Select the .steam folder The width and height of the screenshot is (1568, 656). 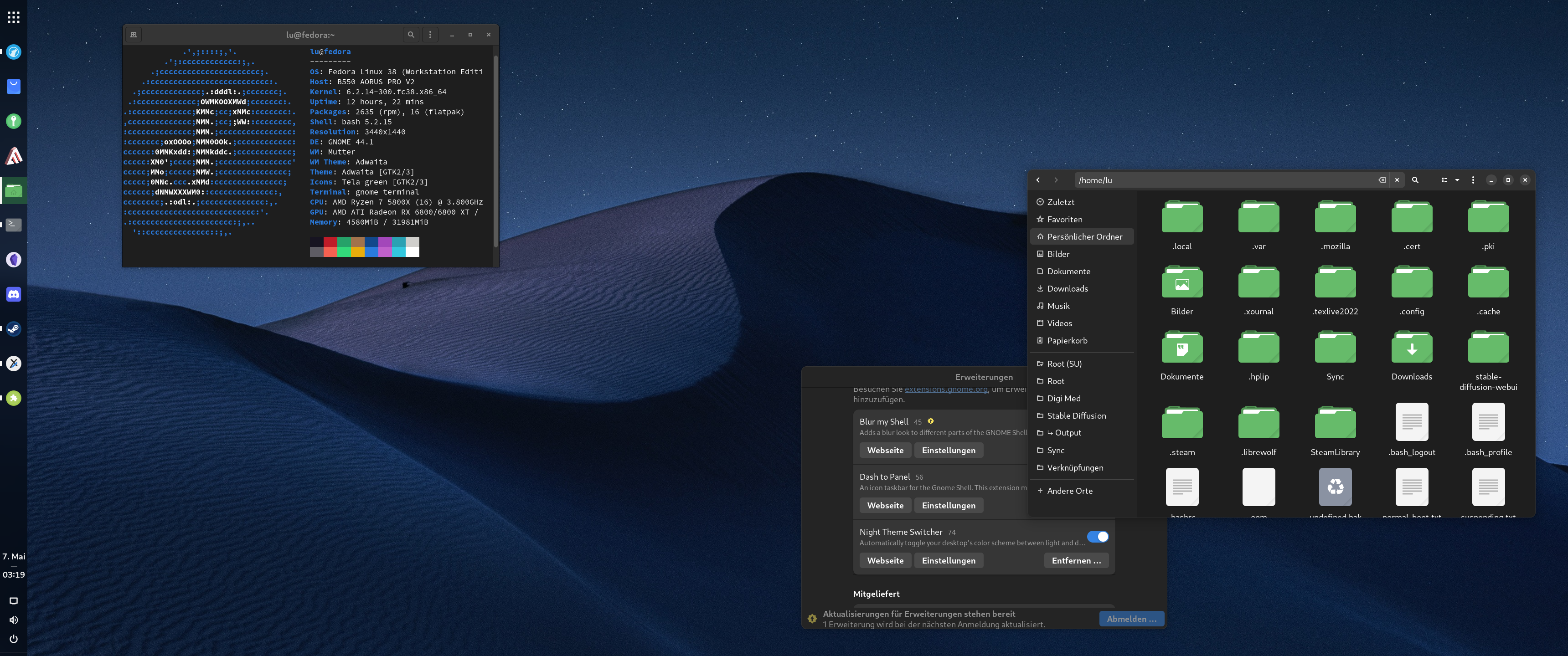[x=1181, y=431]
